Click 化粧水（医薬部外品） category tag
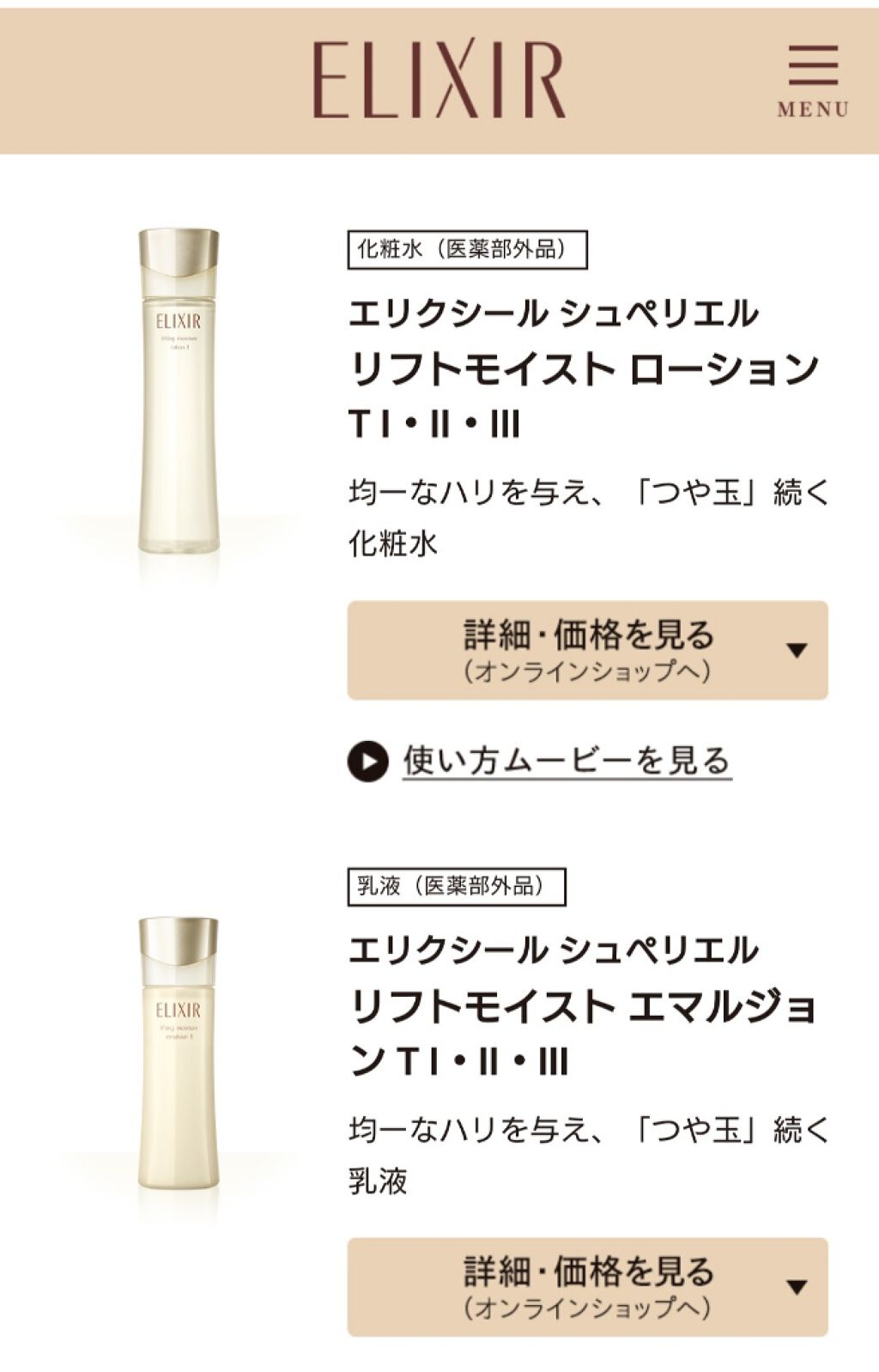The width and height of the screenshot is (879, 1372). point(467,250)
